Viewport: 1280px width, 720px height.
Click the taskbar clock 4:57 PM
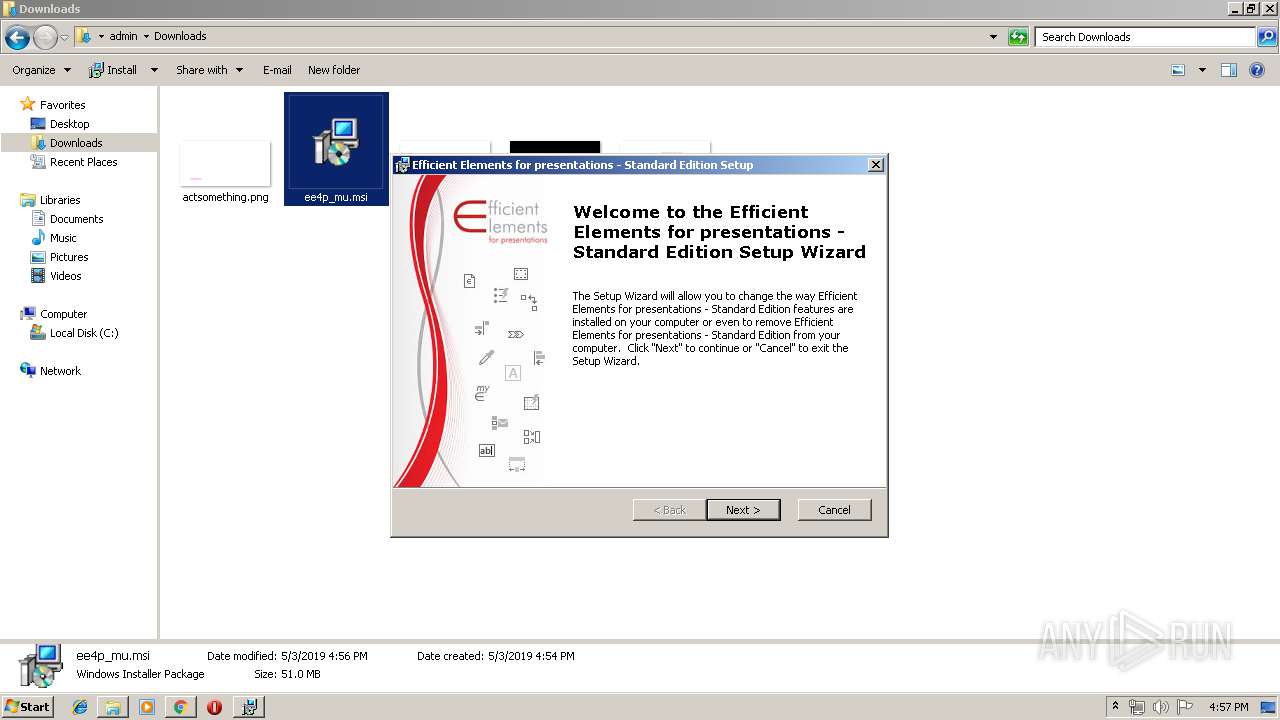point(1229,707)
